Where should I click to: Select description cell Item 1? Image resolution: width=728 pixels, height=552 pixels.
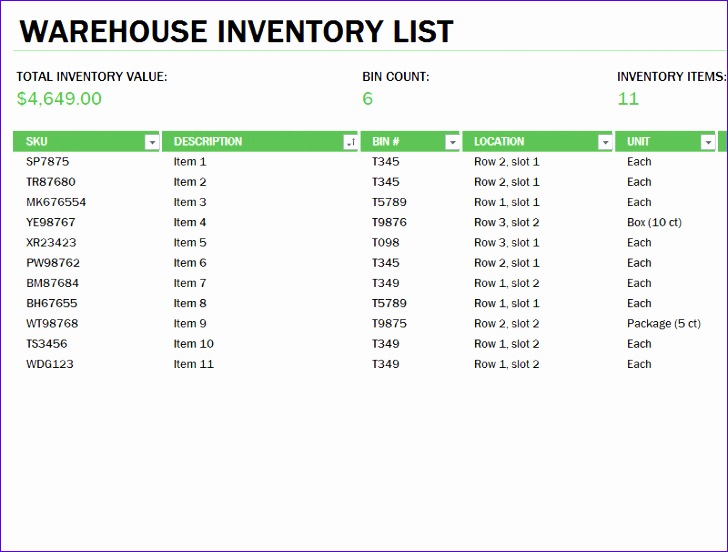point(190,162)
